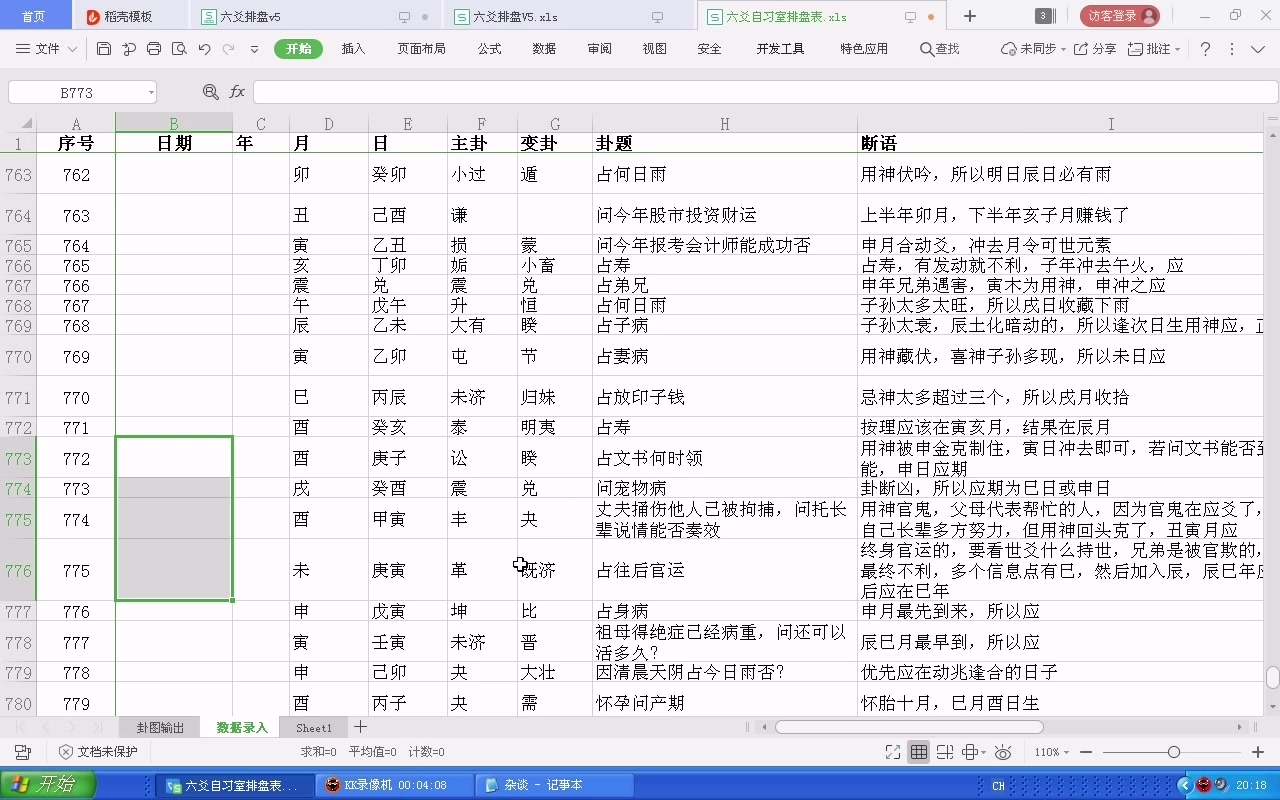Viewport: 1280px width, 800px height.
Task: Switch to normal grid view icon
Action: (919, 752)
